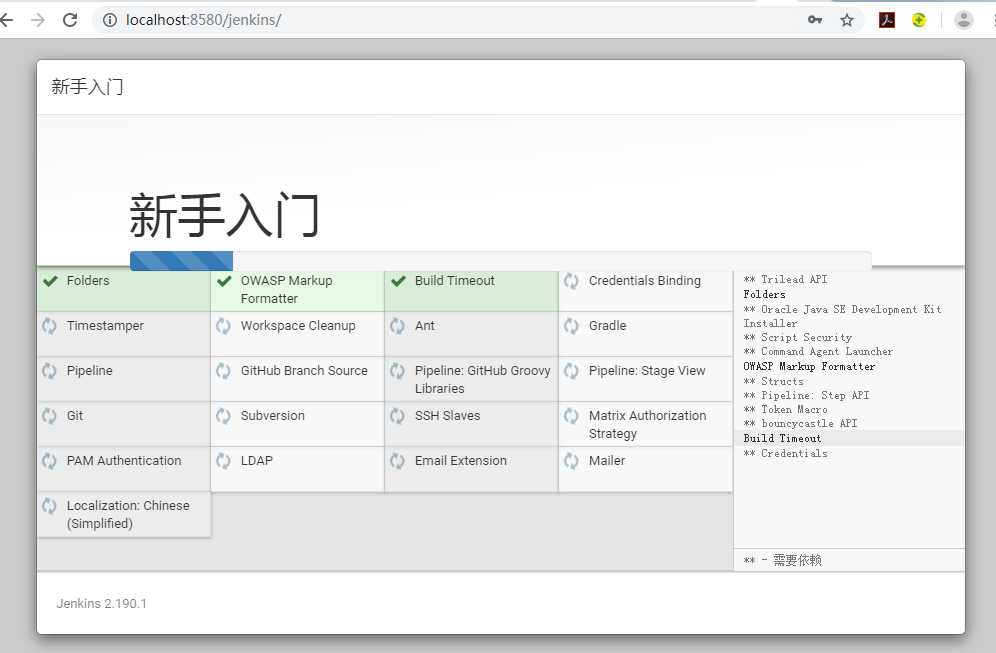Select the LDAP plugin label
This screenshot has width=996, height=653.
(257, 461)
